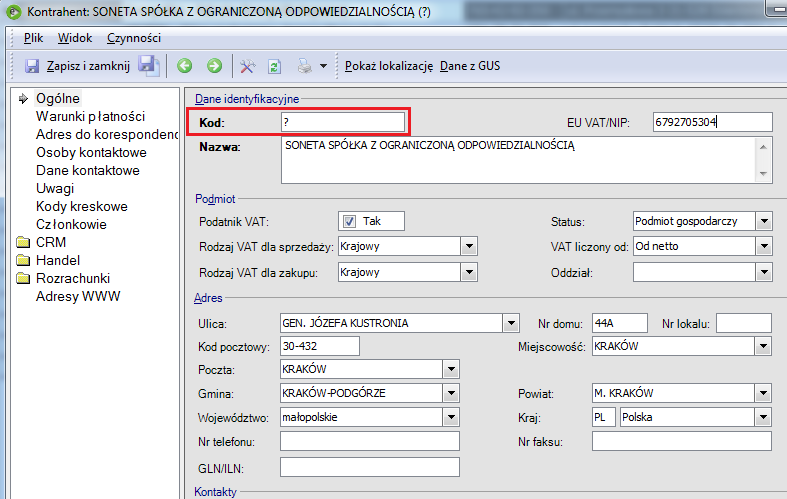
Task: Click the Zapisz i zamknij save icon
Action: coord(32,66)
